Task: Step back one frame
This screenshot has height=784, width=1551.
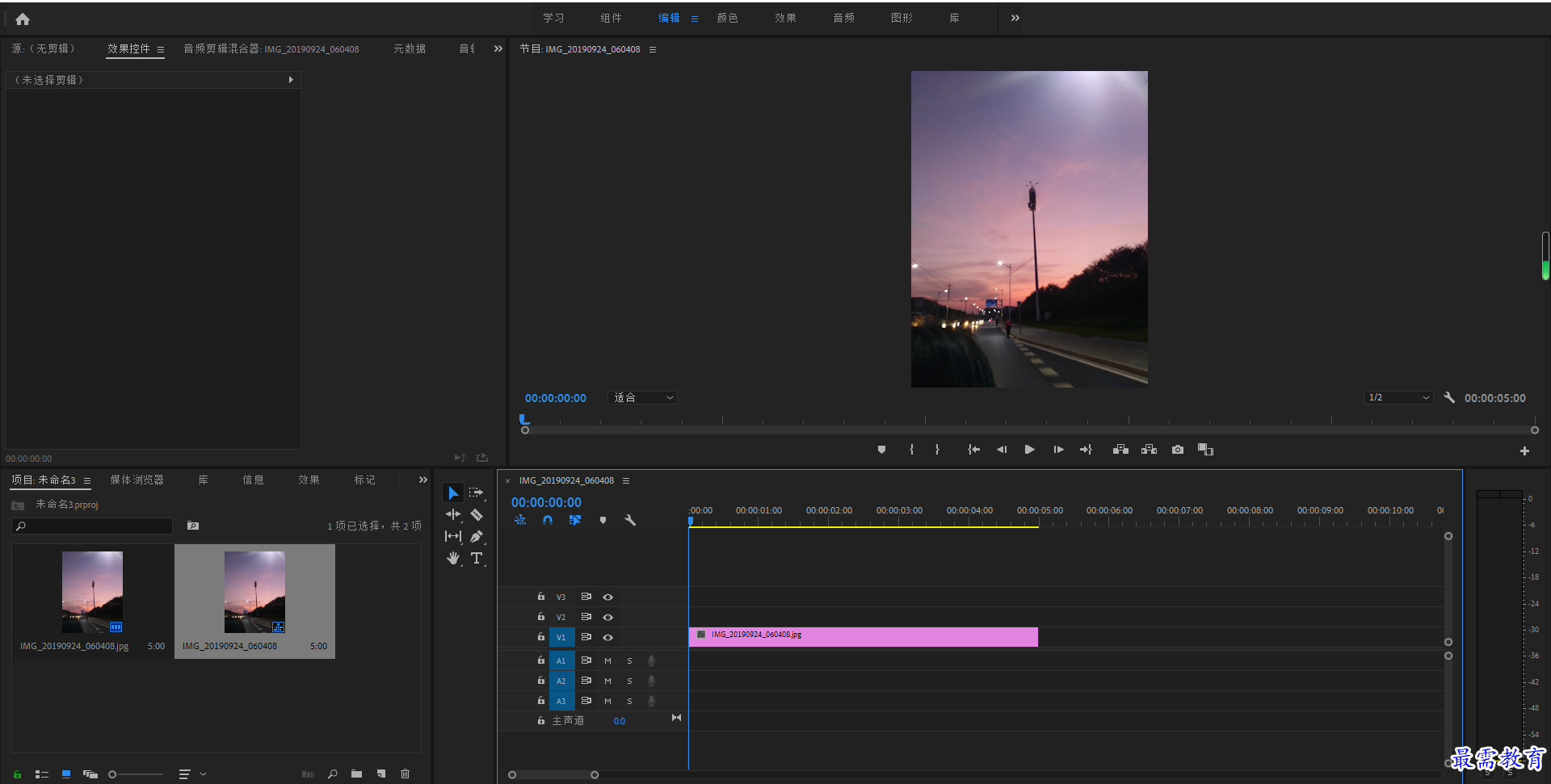Action: tap(1002, 450)
